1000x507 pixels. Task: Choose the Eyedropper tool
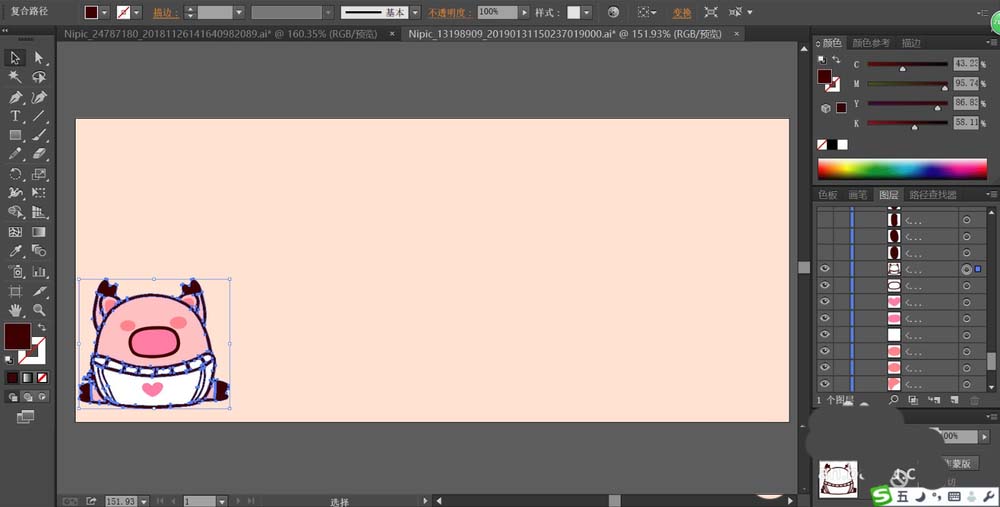point(15,251)
